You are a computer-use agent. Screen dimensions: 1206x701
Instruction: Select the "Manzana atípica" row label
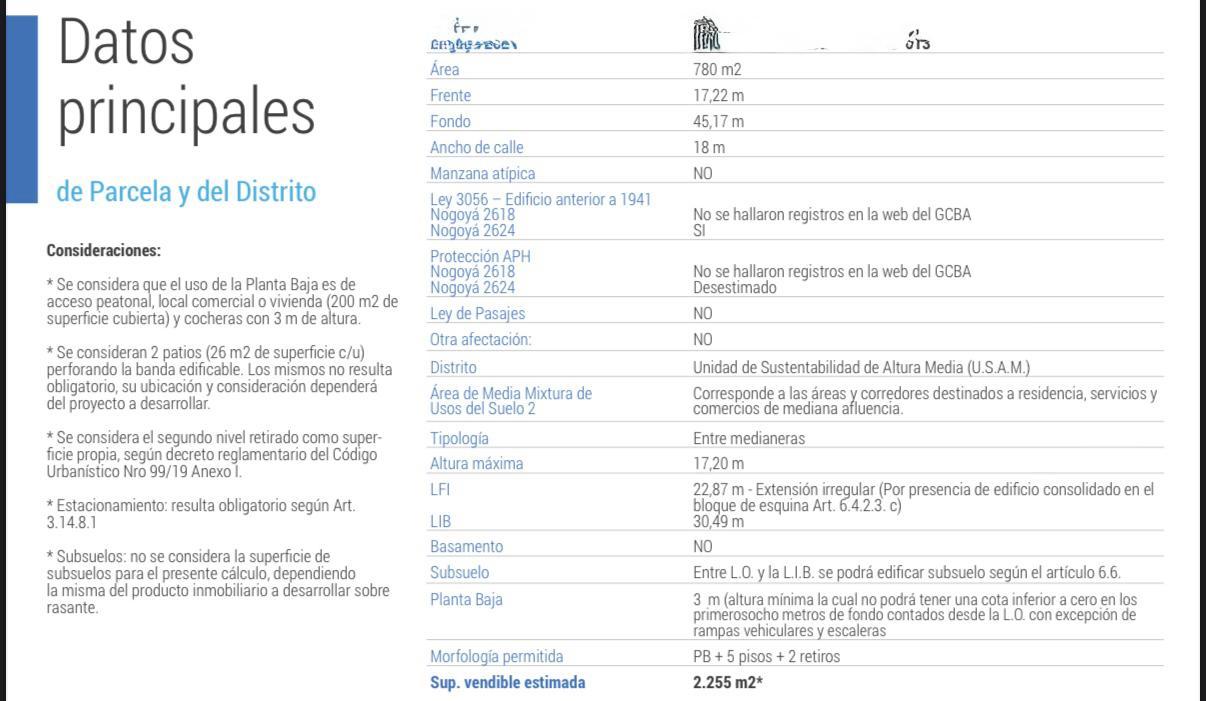pos(482,173)
